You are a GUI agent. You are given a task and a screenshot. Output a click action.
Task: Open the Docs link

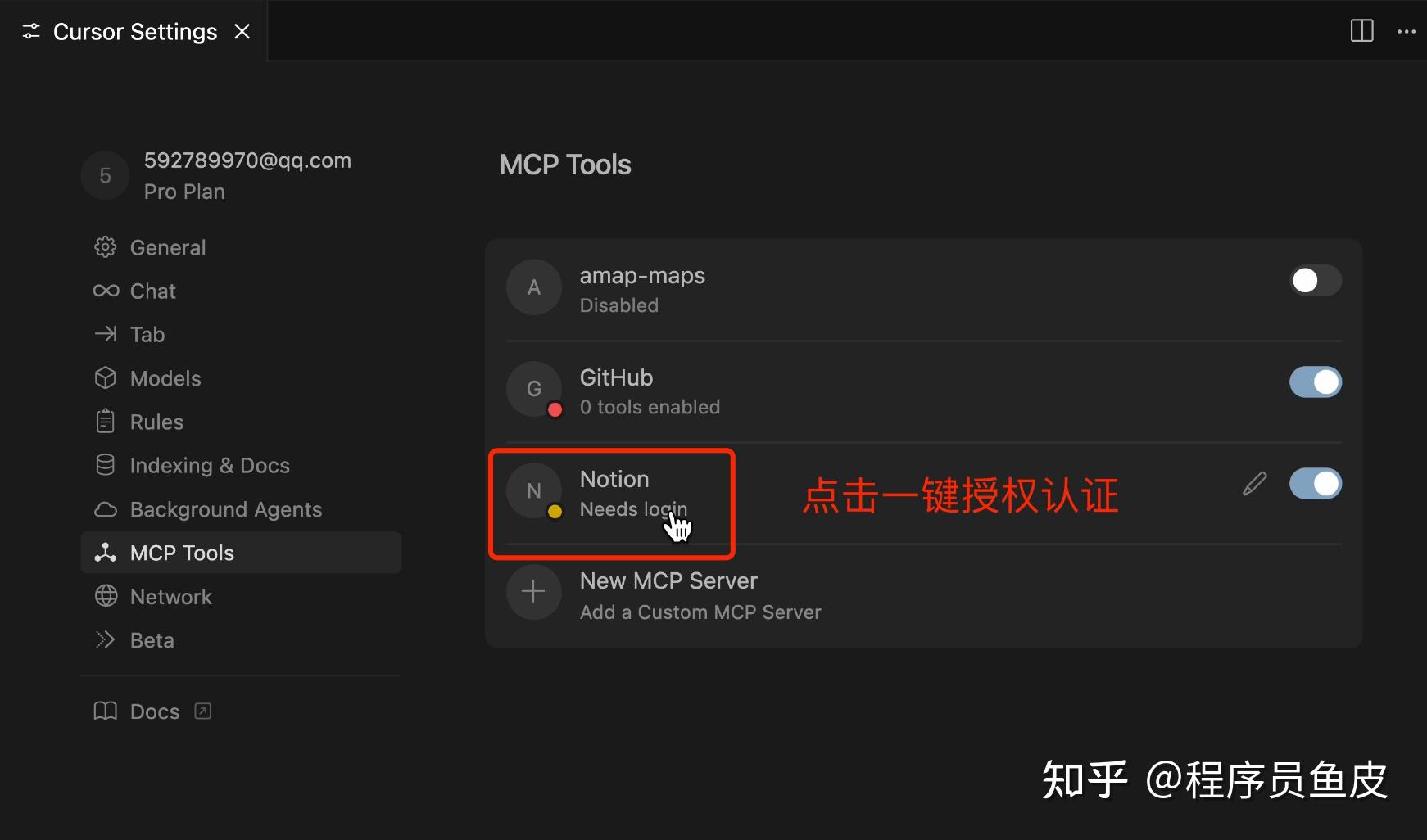point(154,711)
